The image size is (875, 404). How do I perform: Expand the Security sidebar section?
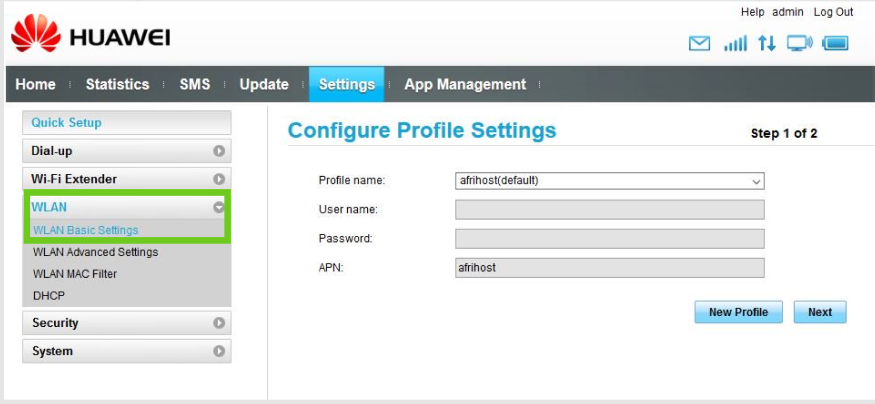point(126,323)
